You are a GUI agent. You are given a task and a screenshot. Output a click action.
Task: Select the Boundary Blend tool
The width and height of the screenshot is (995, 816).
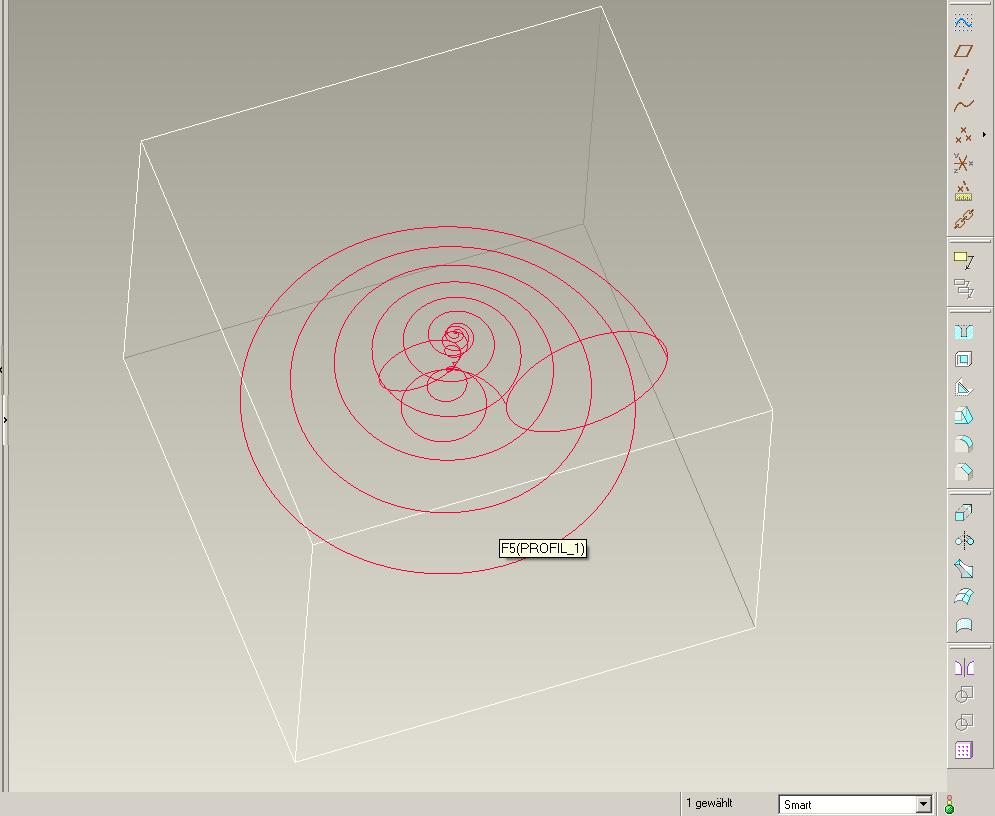coord(963,596)
